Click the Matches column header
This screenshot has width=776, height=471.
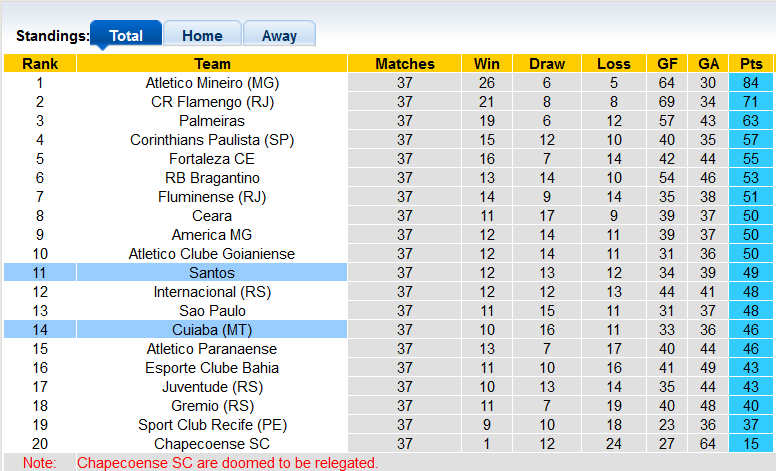coord(405,64)
